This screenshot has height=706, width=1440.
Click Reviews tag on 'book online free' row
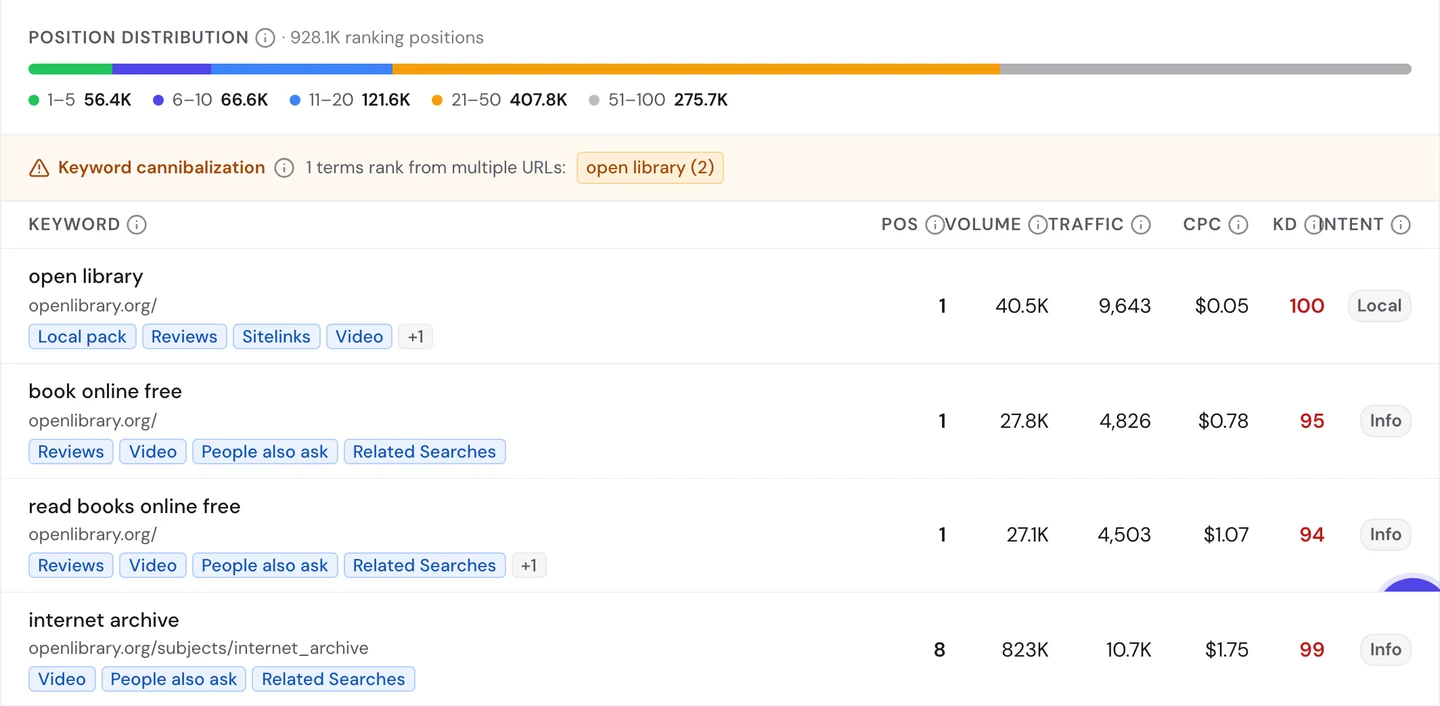click(71, 452)
